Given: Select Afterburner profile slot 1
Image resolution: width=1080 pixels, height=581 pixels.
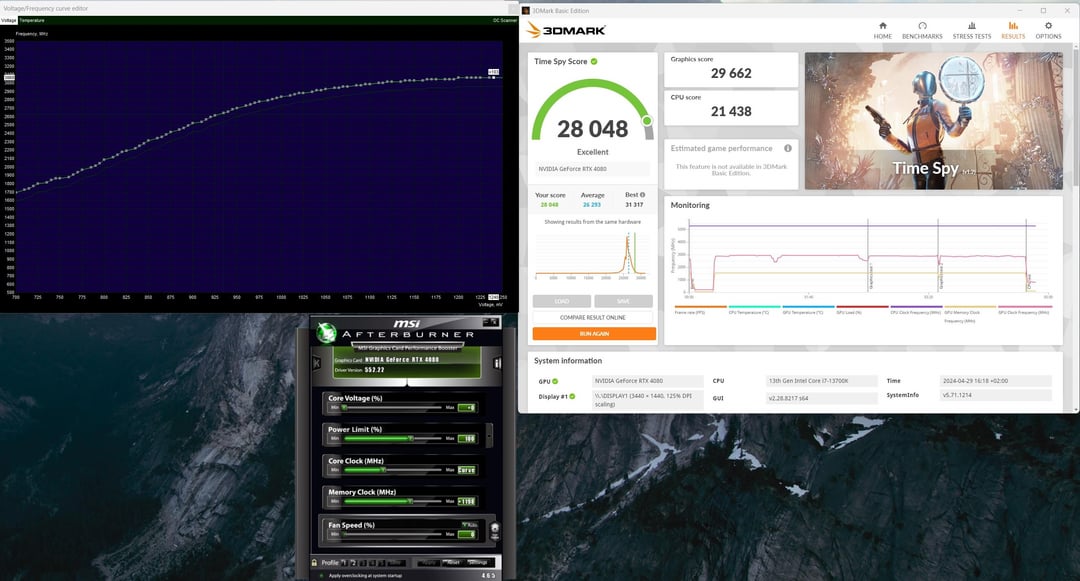Looking at the screenshot, I should pyautogui.click(x=344, y=562).
